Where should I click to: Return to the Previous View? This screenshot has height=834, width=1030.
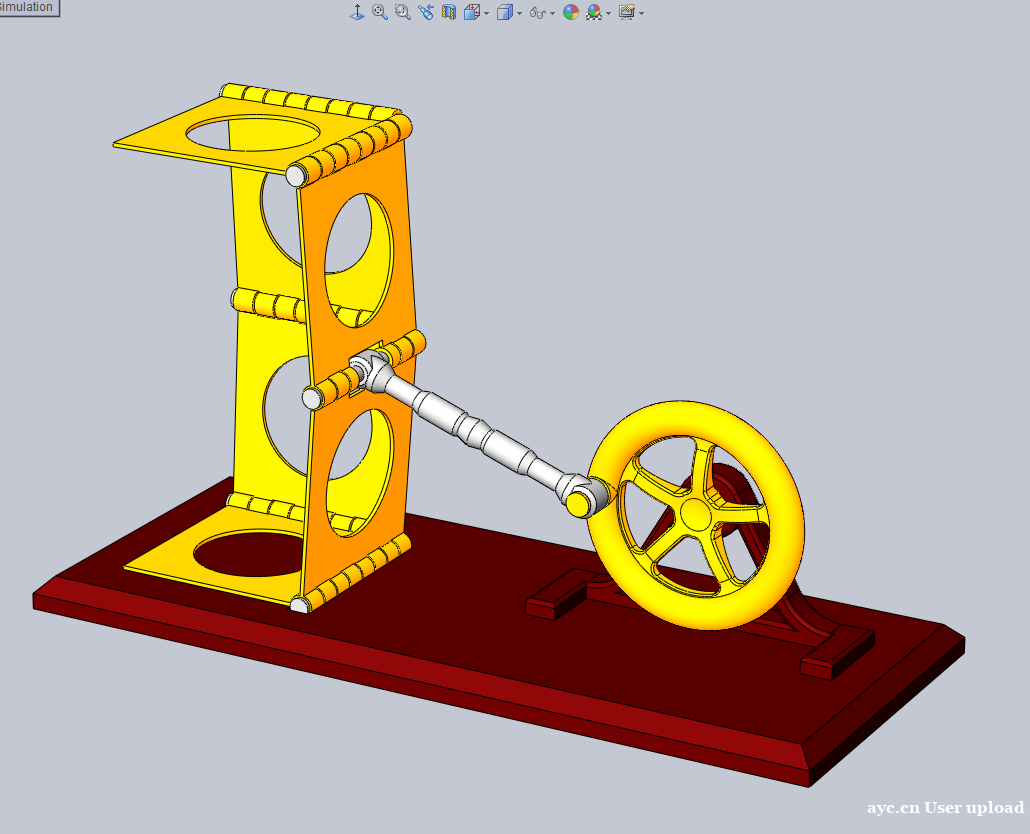[426, 12]
